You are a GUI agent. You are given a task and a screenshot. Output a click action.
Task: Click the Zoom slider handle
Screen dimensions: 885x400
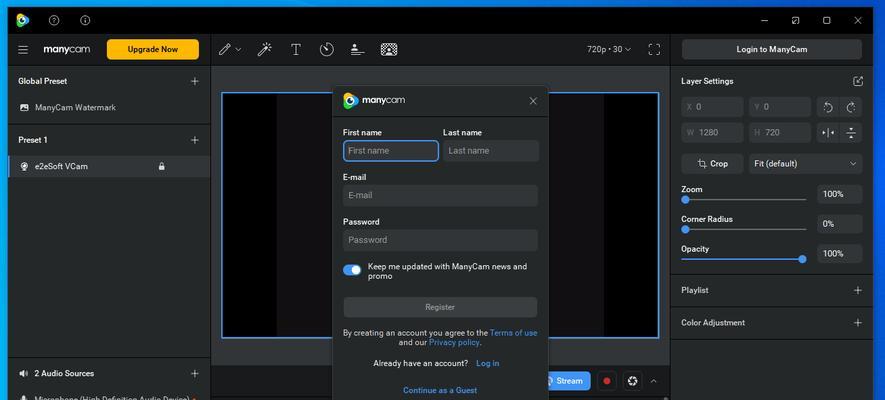coord(685,200)
